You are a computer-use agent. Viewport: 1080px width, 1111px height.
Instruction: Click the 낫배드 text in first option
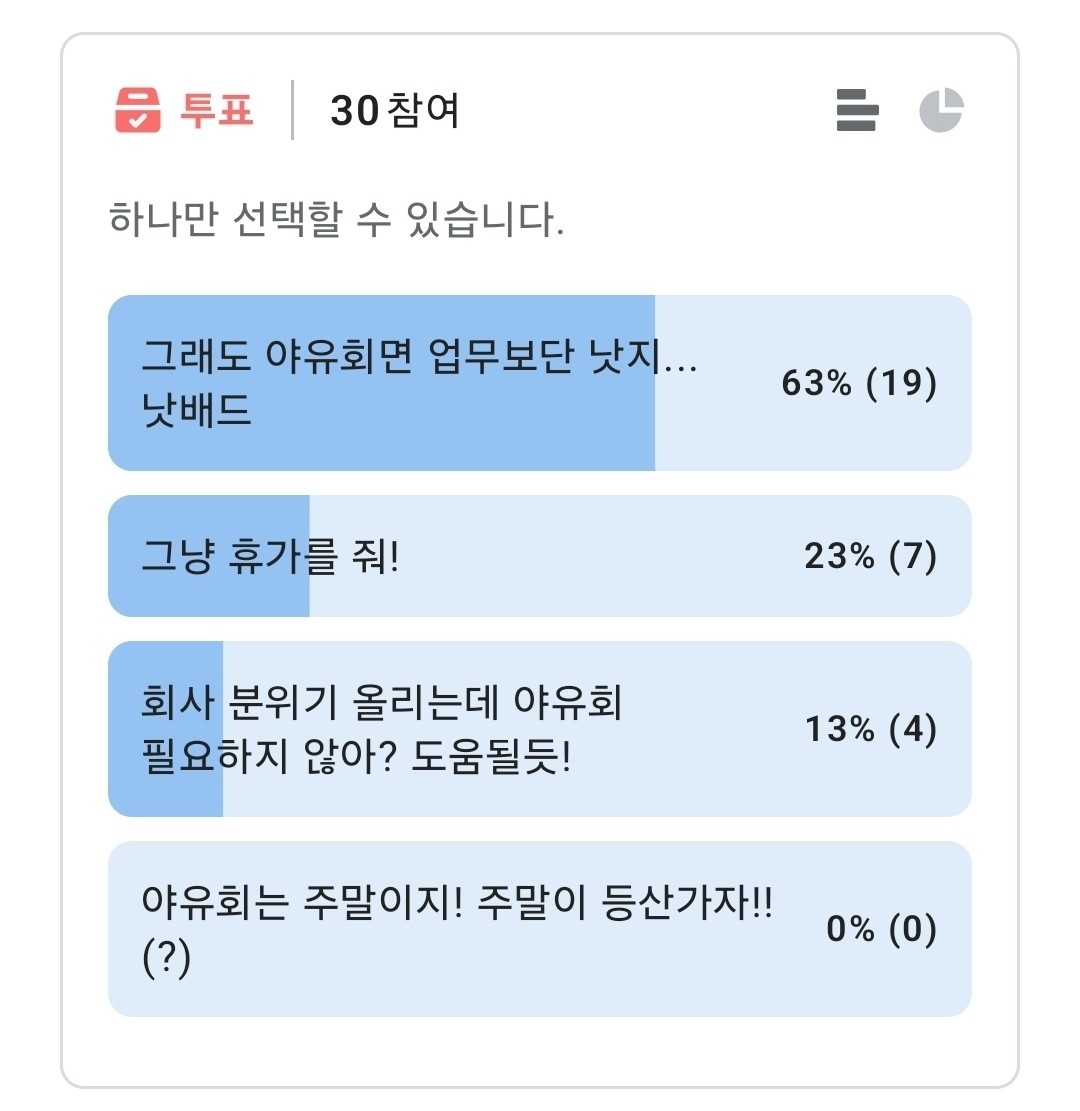coord(196,411)
